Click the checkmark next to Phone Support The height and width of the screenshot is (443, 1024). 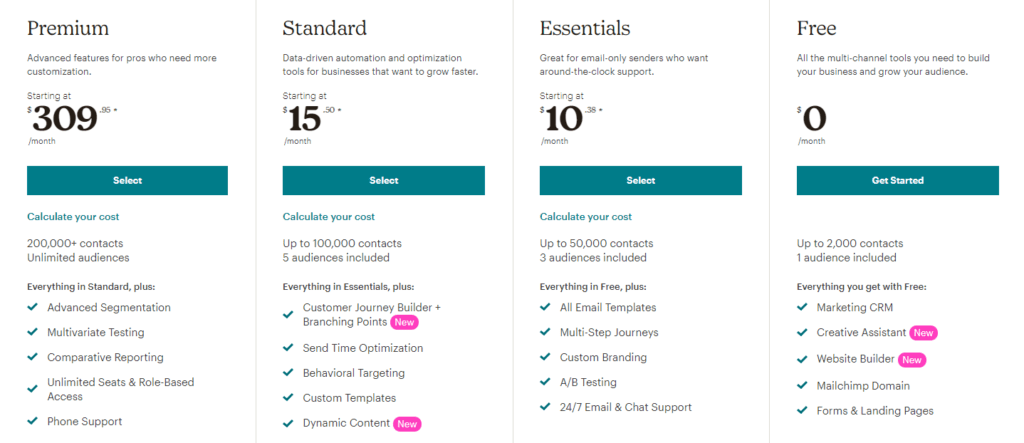[32, 421]
